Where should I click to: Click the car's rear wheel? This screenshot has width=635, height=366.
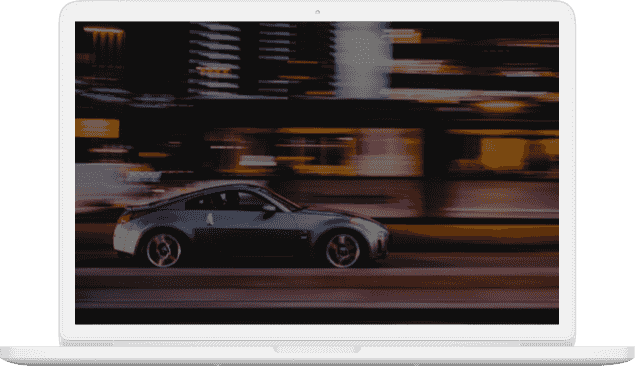click(164, 250)
